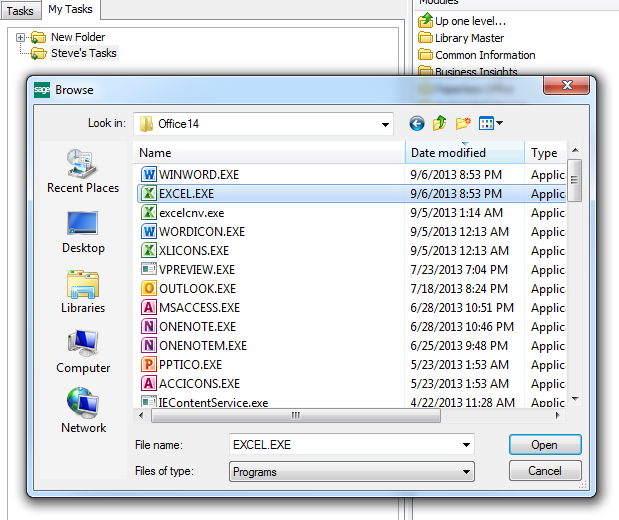Click the PPTICO.EXE date 5/23/2013 1:53 AM
Screen dimensions: 619x520
point(460,364)
